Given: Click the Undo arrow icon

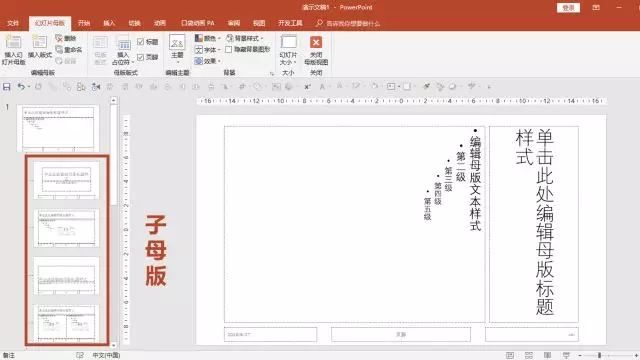Looking at the screenshot, I should [x=21, y=87].
